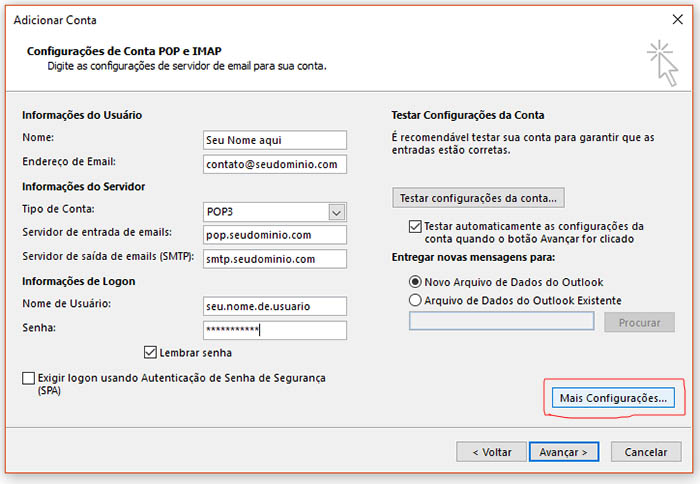Viewport: 700px width, 484px height.
Task: Click Testar configurações da conta button
Action: pos(478,198)
